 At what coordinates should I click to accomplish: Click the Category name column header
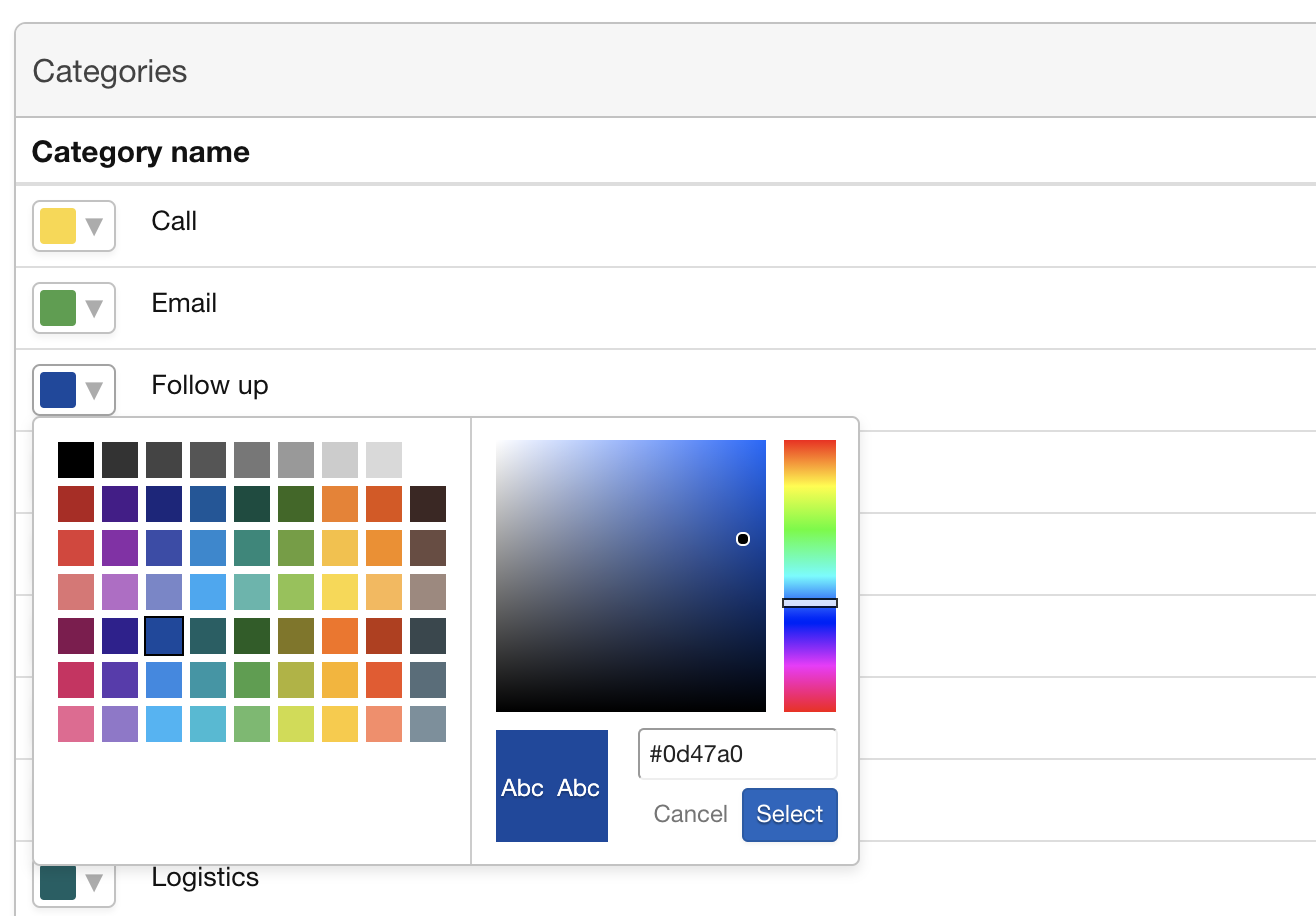141,152
